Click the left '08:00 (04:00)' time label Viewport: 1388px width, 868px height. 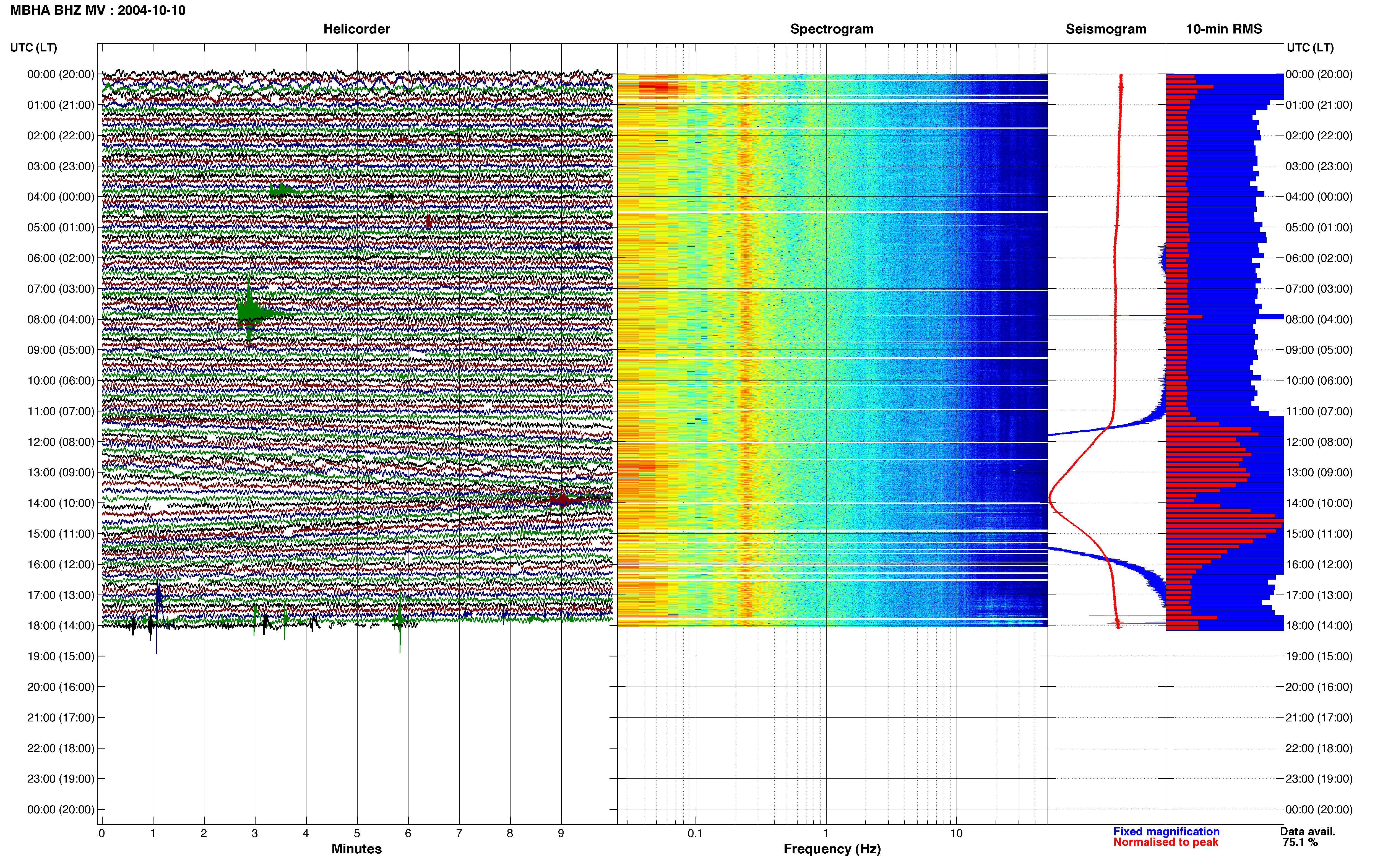[x=61, y=319]
